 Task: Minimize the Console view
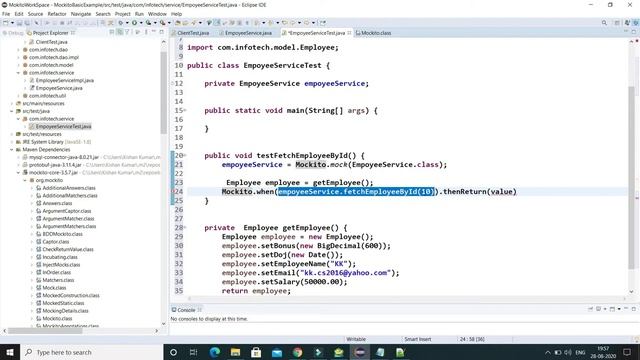click(x=626, y=309)
